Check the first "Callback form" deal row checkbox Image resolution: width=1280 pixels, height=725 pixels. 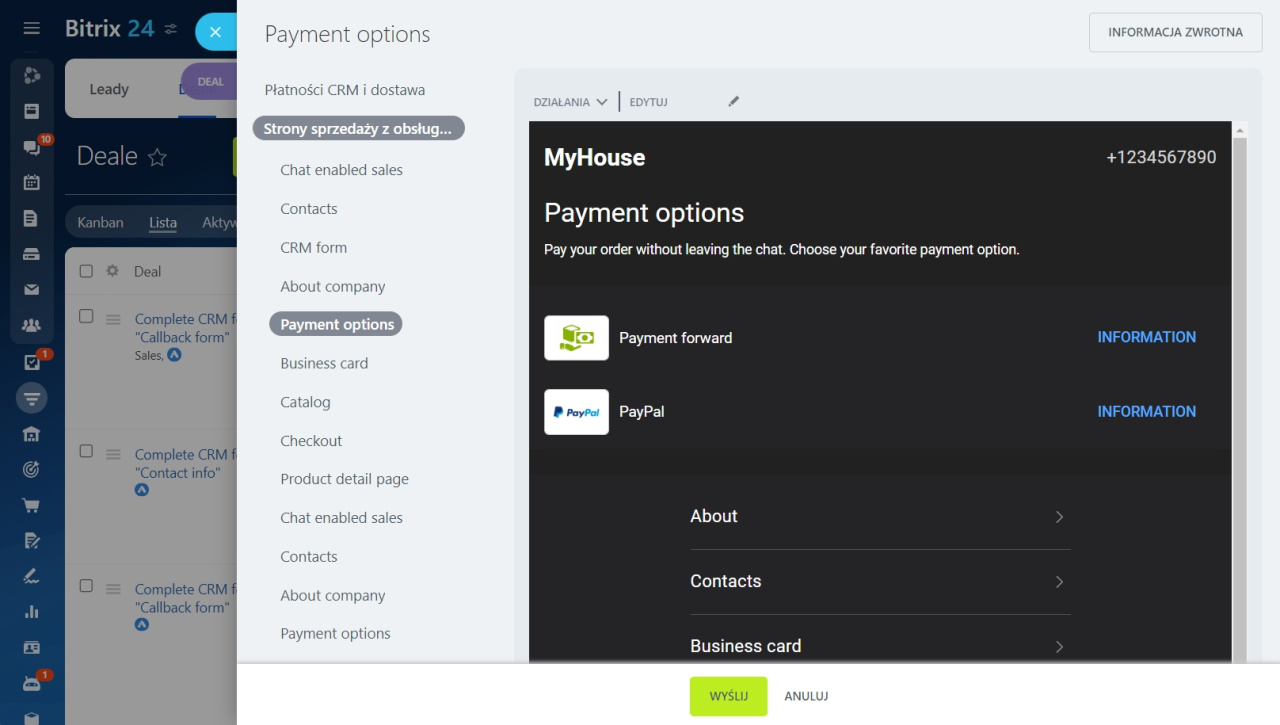[86, 317]
